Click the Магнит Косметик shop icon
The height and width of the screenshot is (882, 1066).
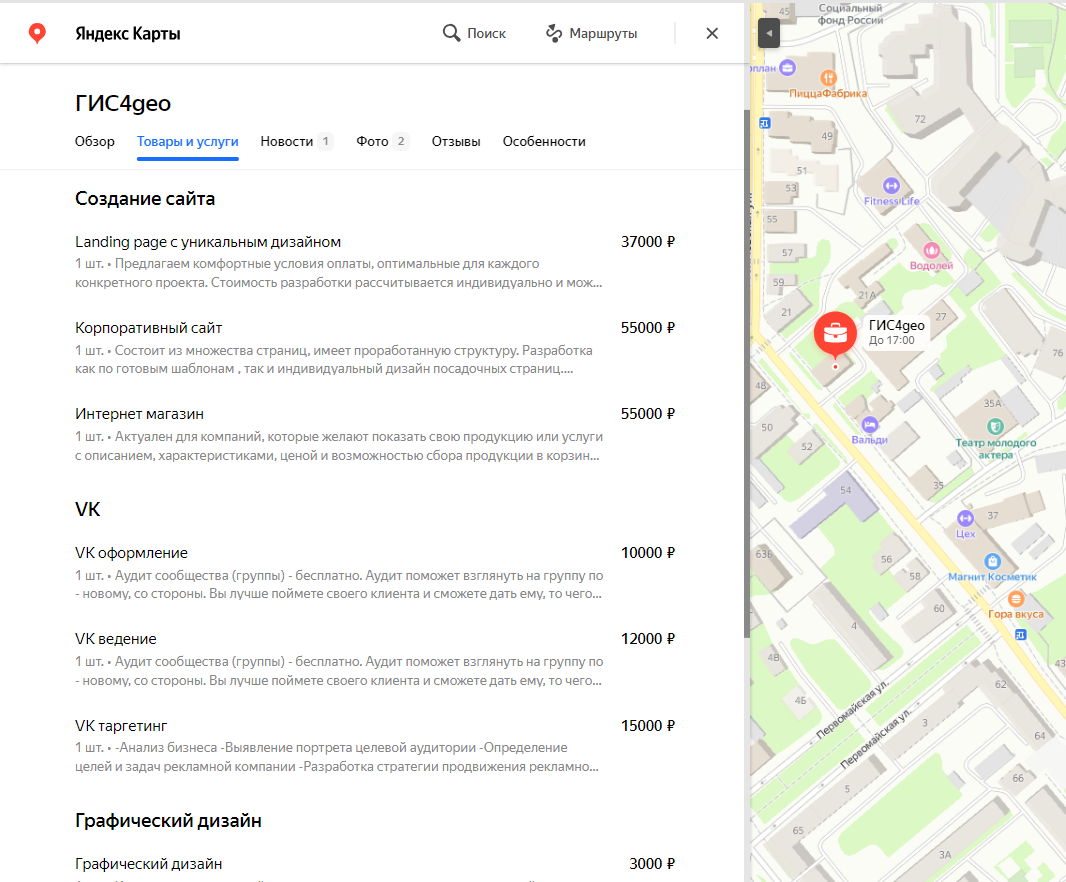point(992,562)
